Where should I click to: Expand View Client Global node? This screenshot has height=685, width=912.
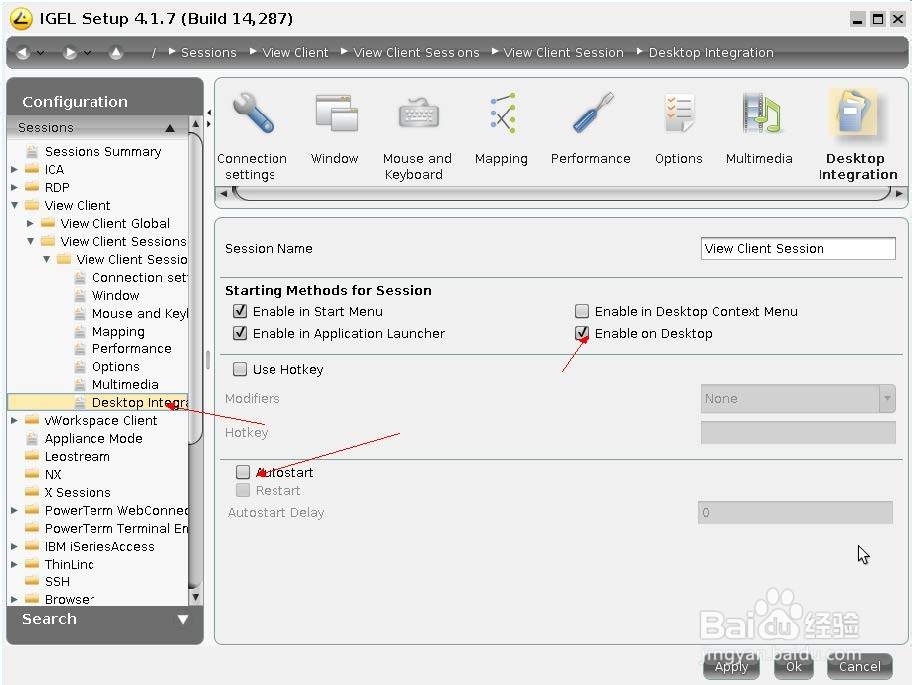tap(30, 223)
